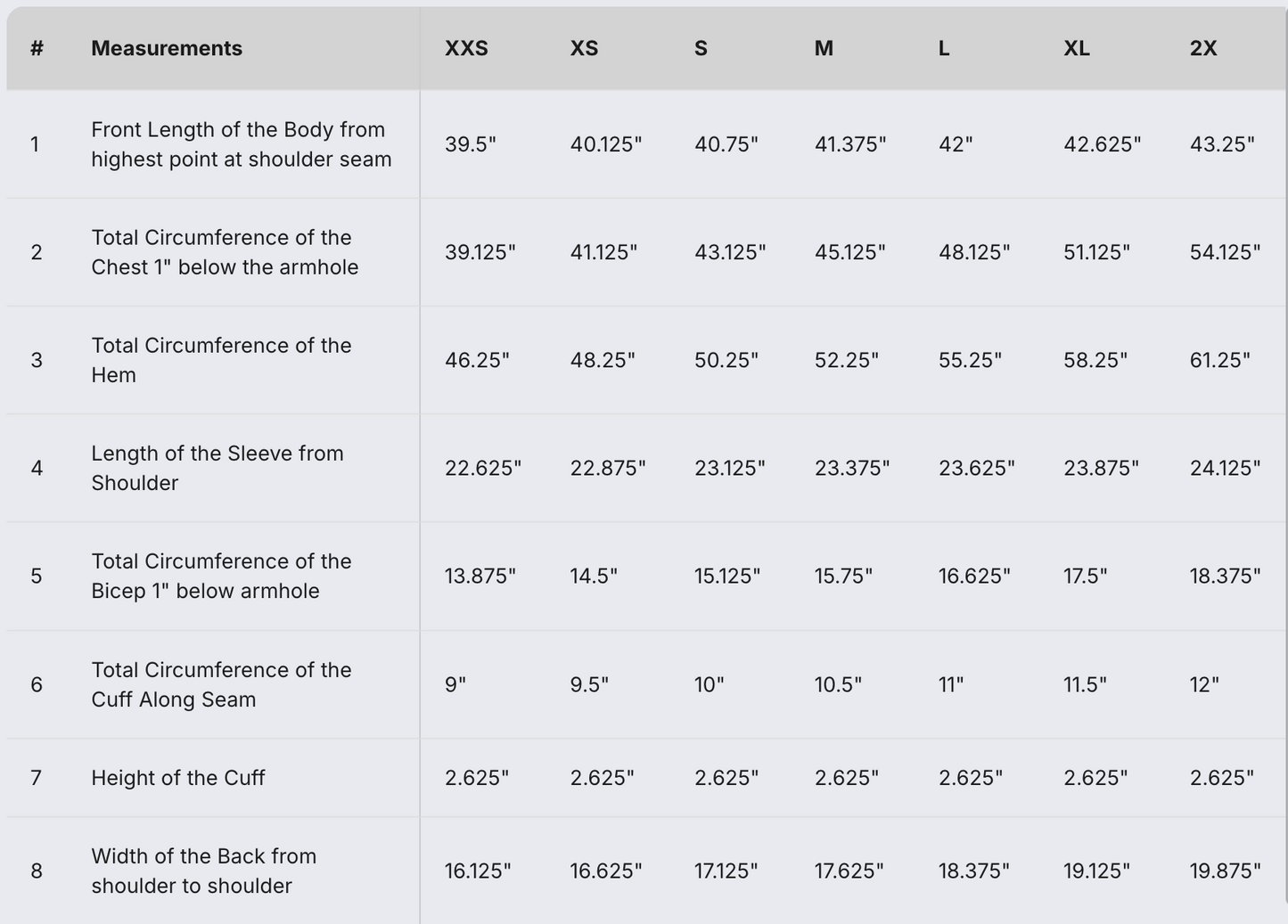
Task: Click the Measurements column header
Action: coord(167,48)
